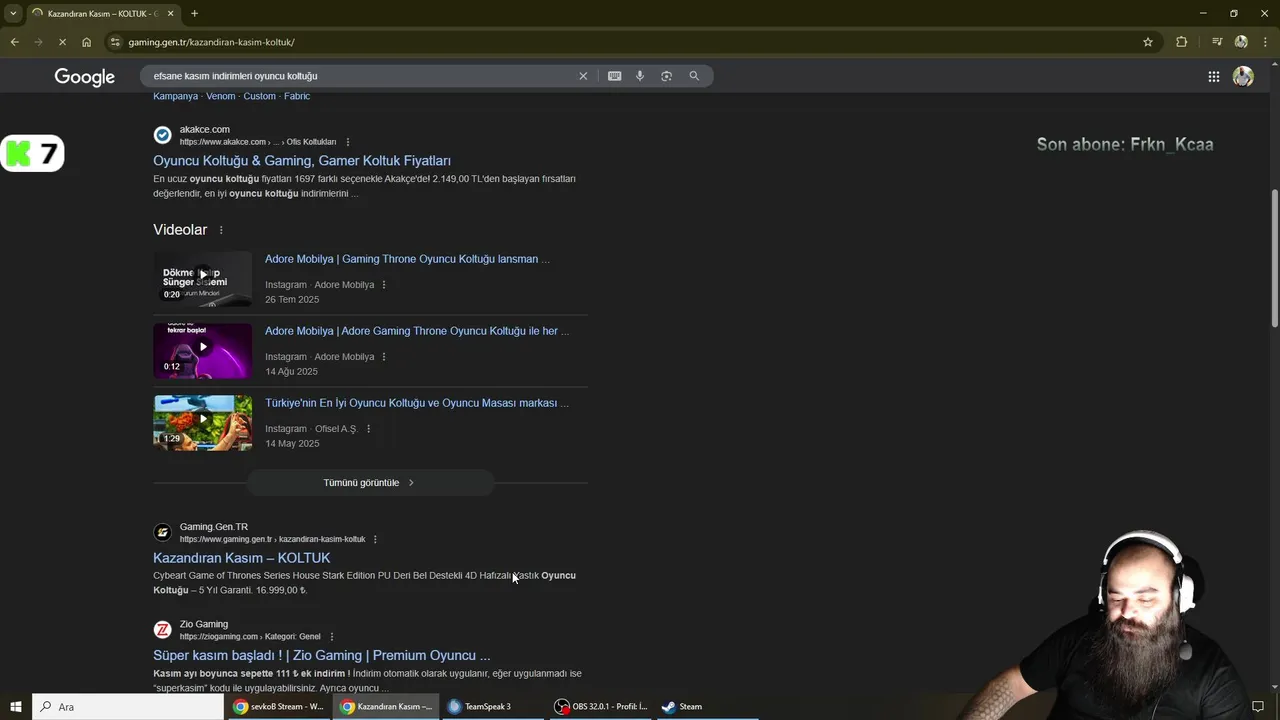Click the Google logo
This screenshot has height=720, width=1280.
point(85,77)
